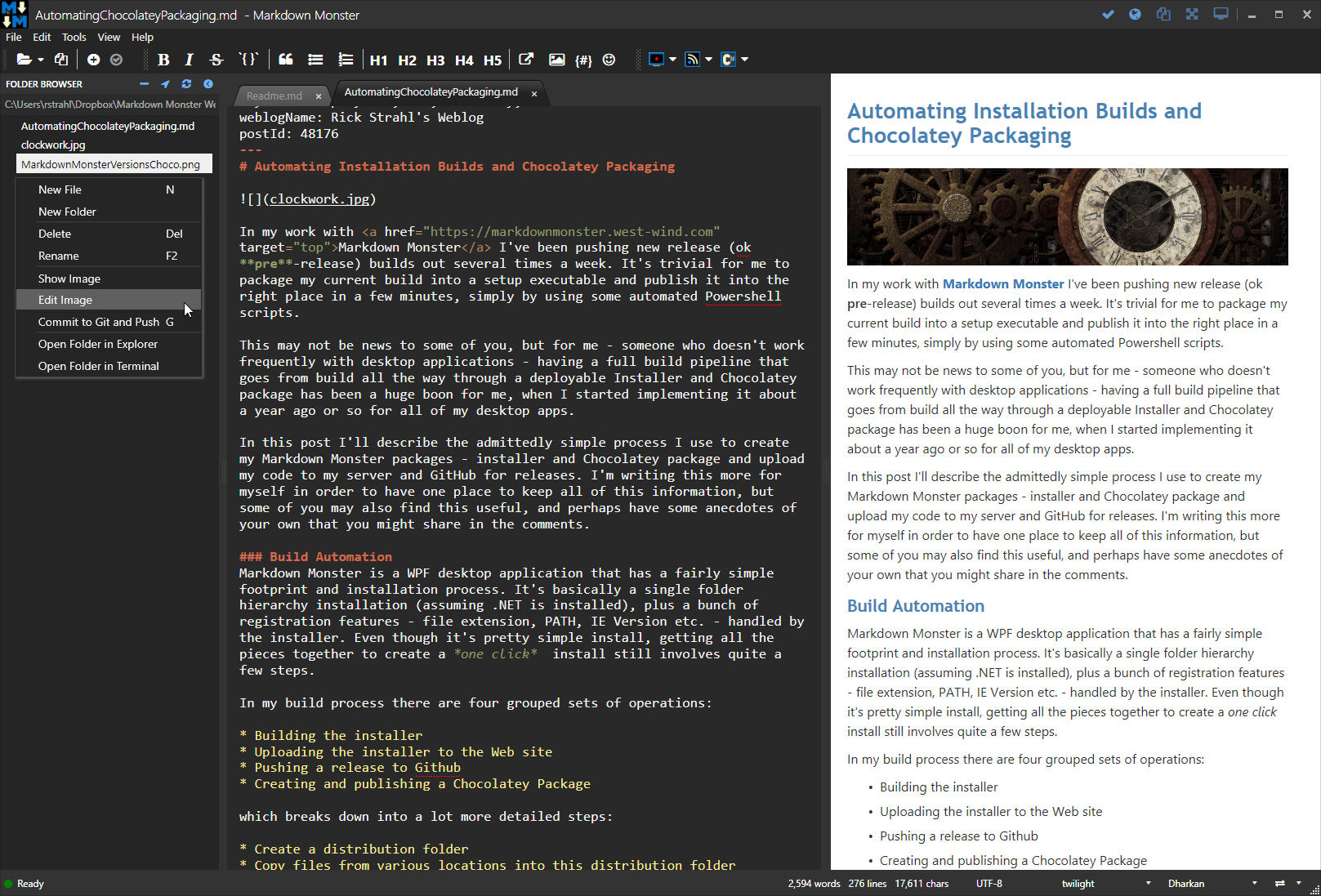Screen dimensions: 1321x896
Task: Apply bold formatting
Action: [163, 60]
